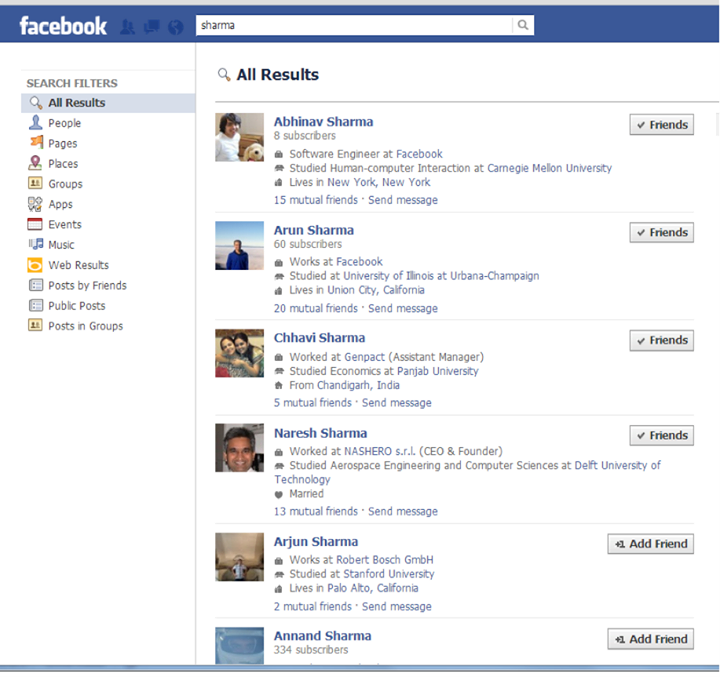Screen dimensions: 720x677
Task: Send message to Chhavi Sharma
Action: [x=397, y=403]
